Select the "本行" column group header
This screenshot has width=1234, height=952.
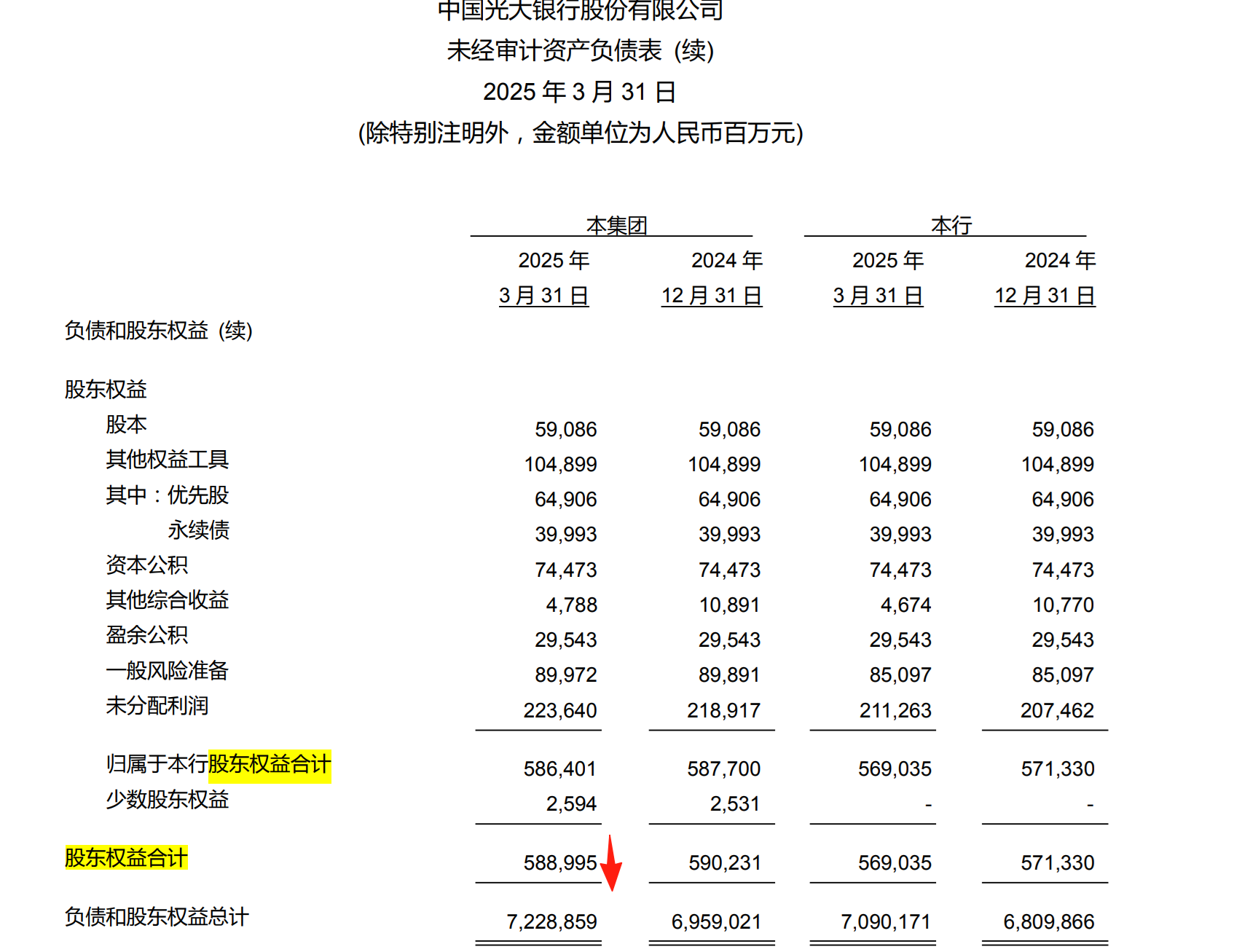click(x=951, y=226)
